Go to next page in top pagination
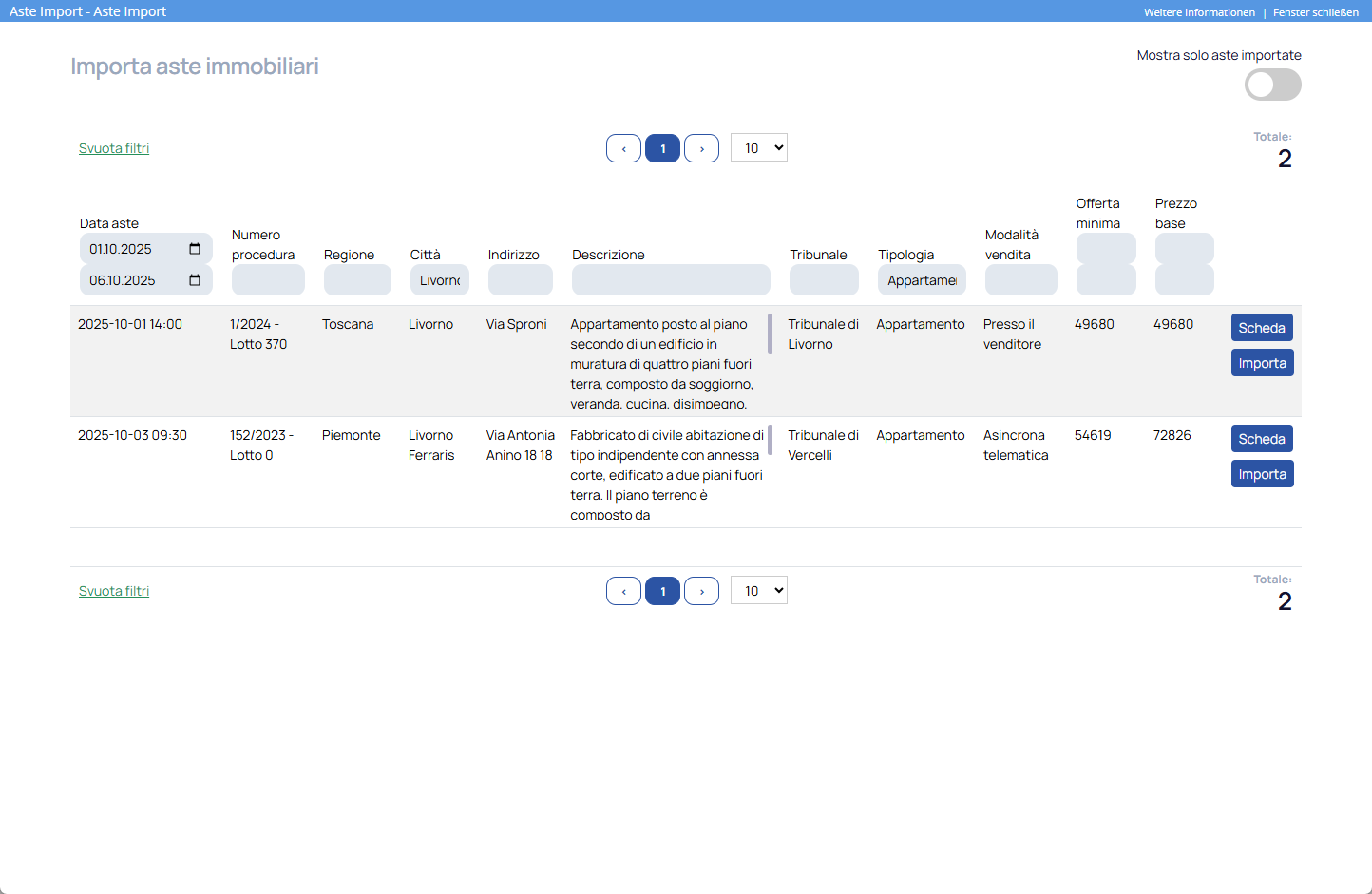 coord(701,148)
